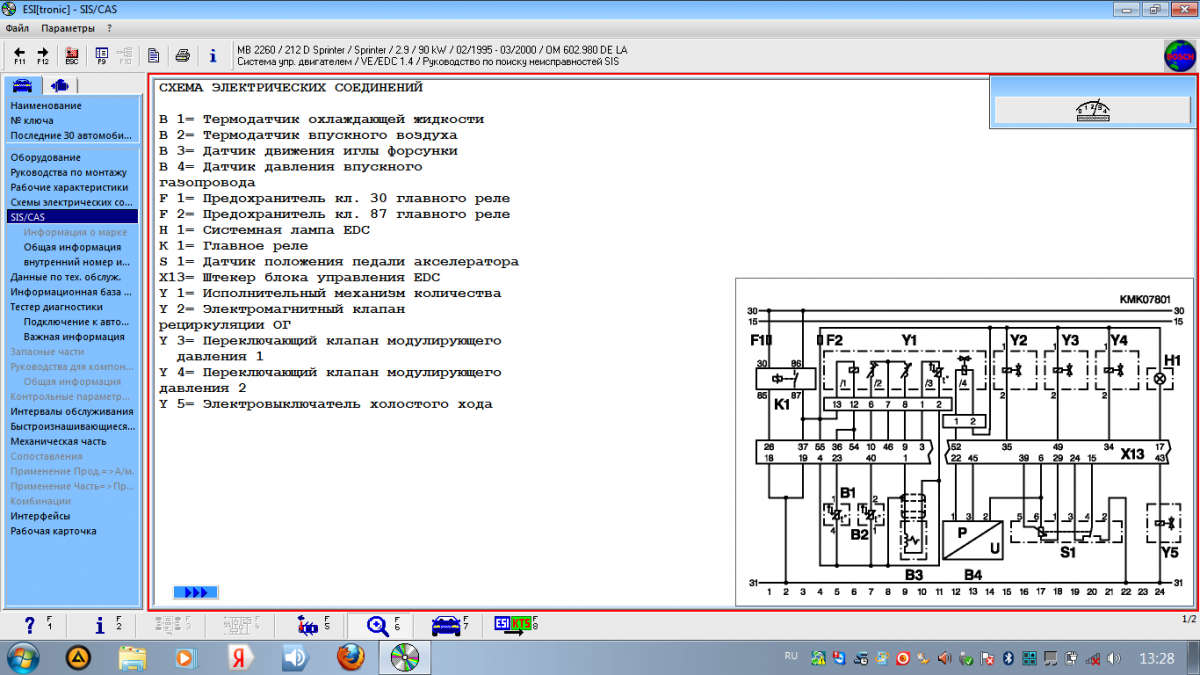Viewport: 1200px width, 675px height.
Task: Click the line 'K 1= Главное реле'
Action: (x=233, y=246)
